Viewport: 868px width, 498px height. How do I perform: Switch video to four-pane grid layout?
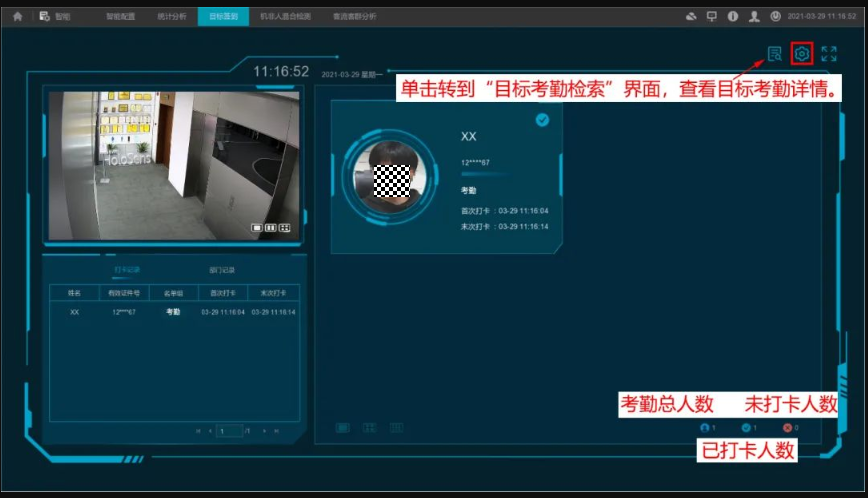pos(284,228)
